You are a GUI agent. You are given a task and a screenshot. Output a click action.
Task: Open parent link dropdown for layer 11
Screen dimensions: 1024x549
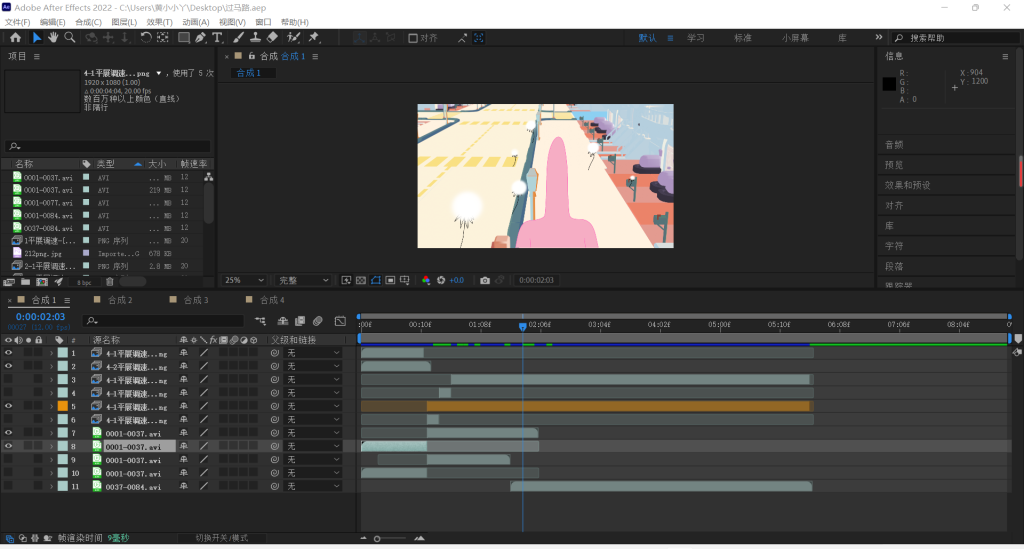pyautogui.click(x=314, y=486)
